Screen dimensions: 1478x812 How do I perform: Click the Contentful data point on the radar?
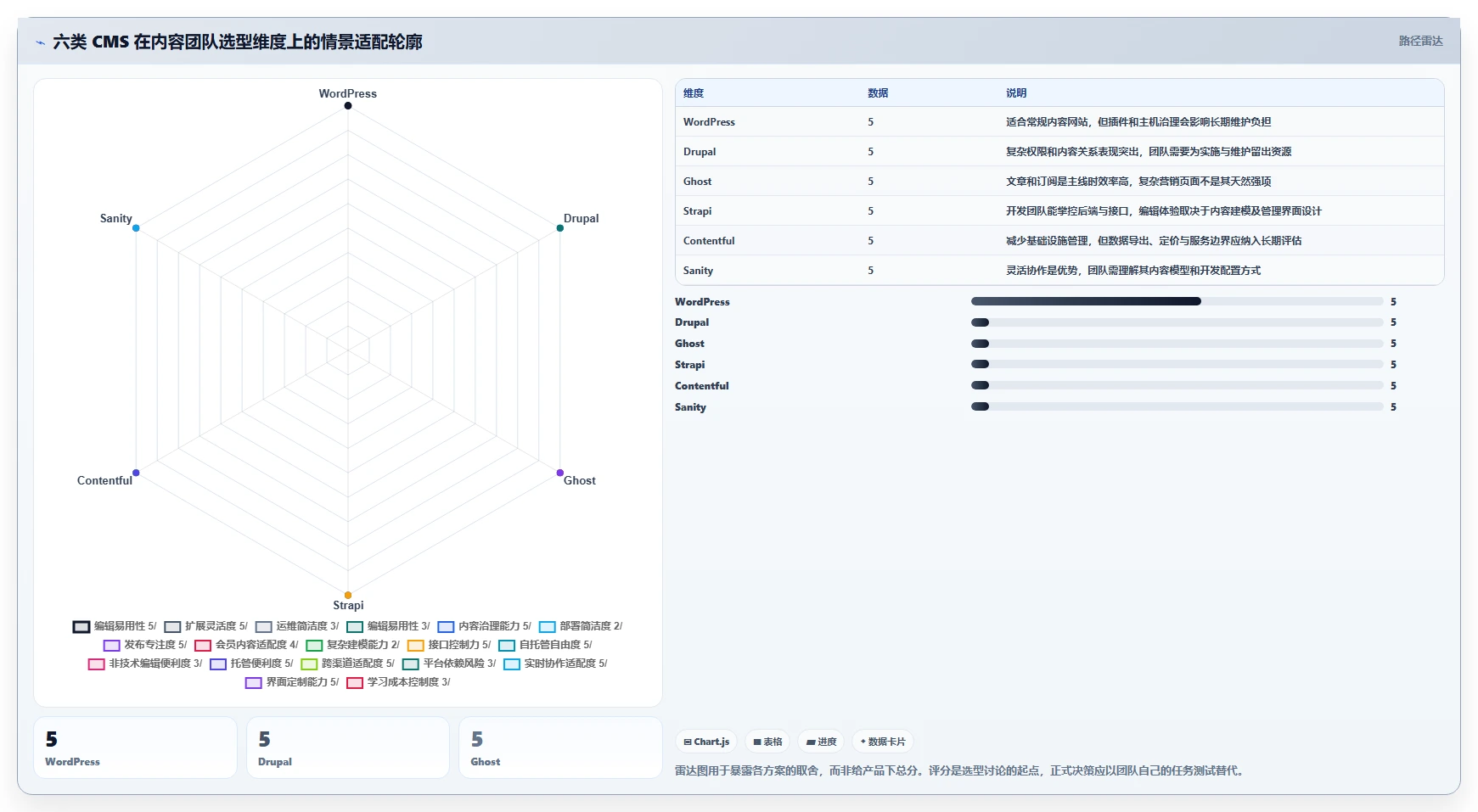(136, 473)
